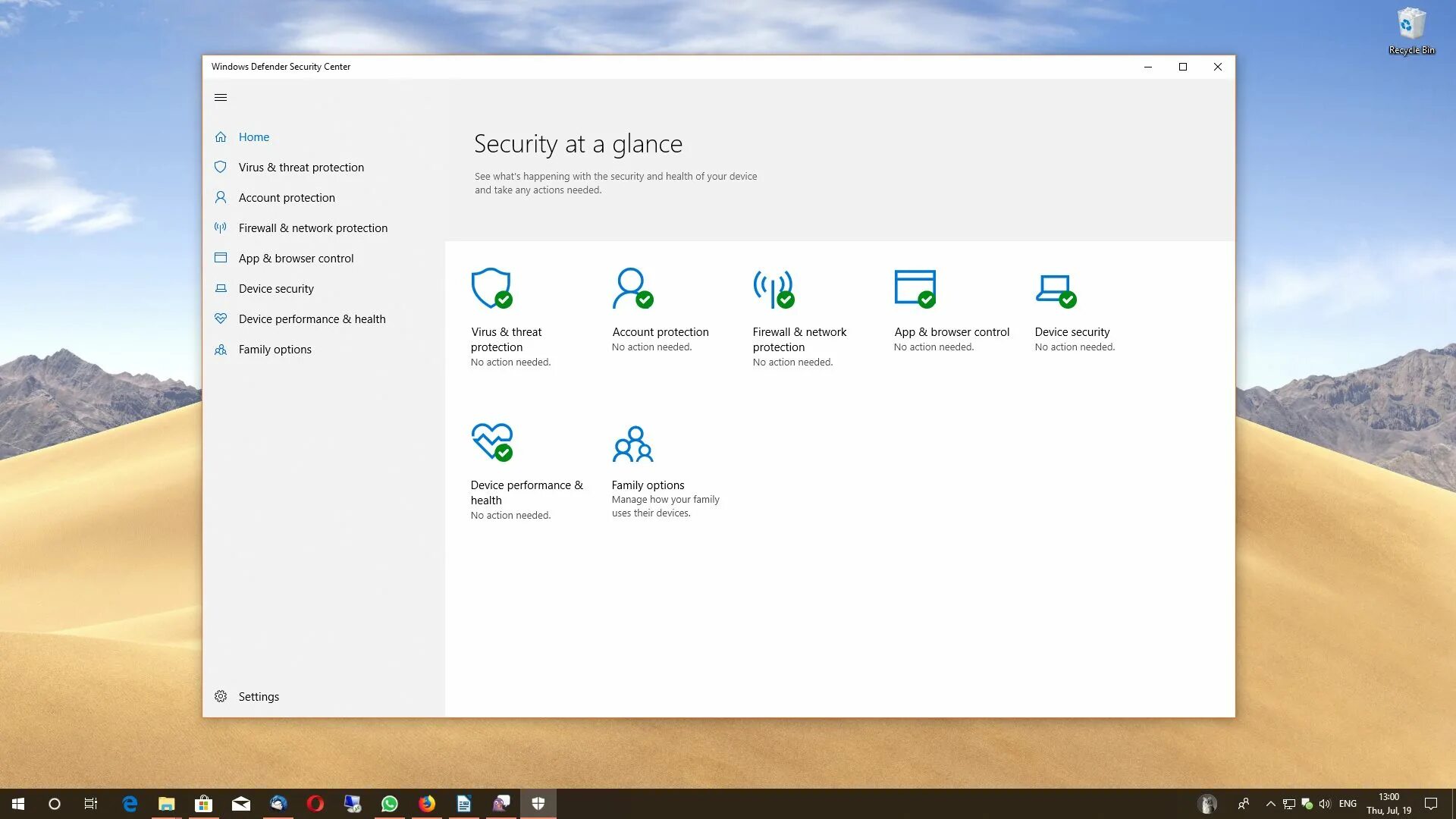Expand the hamburger navigation menu
The height and width of the screenshot is (819, 1456).
[x=221, y=97]
